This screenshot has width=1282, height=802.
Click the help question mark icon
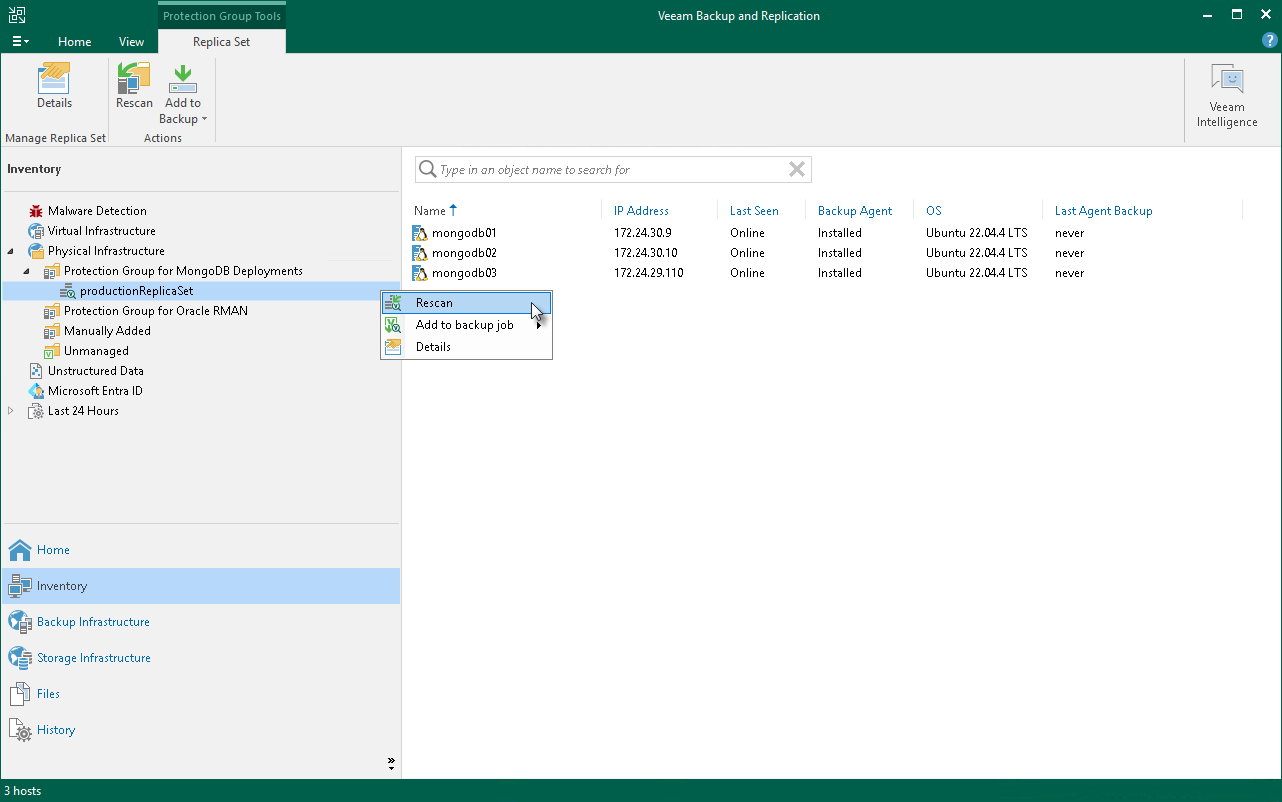(1270, 41)
